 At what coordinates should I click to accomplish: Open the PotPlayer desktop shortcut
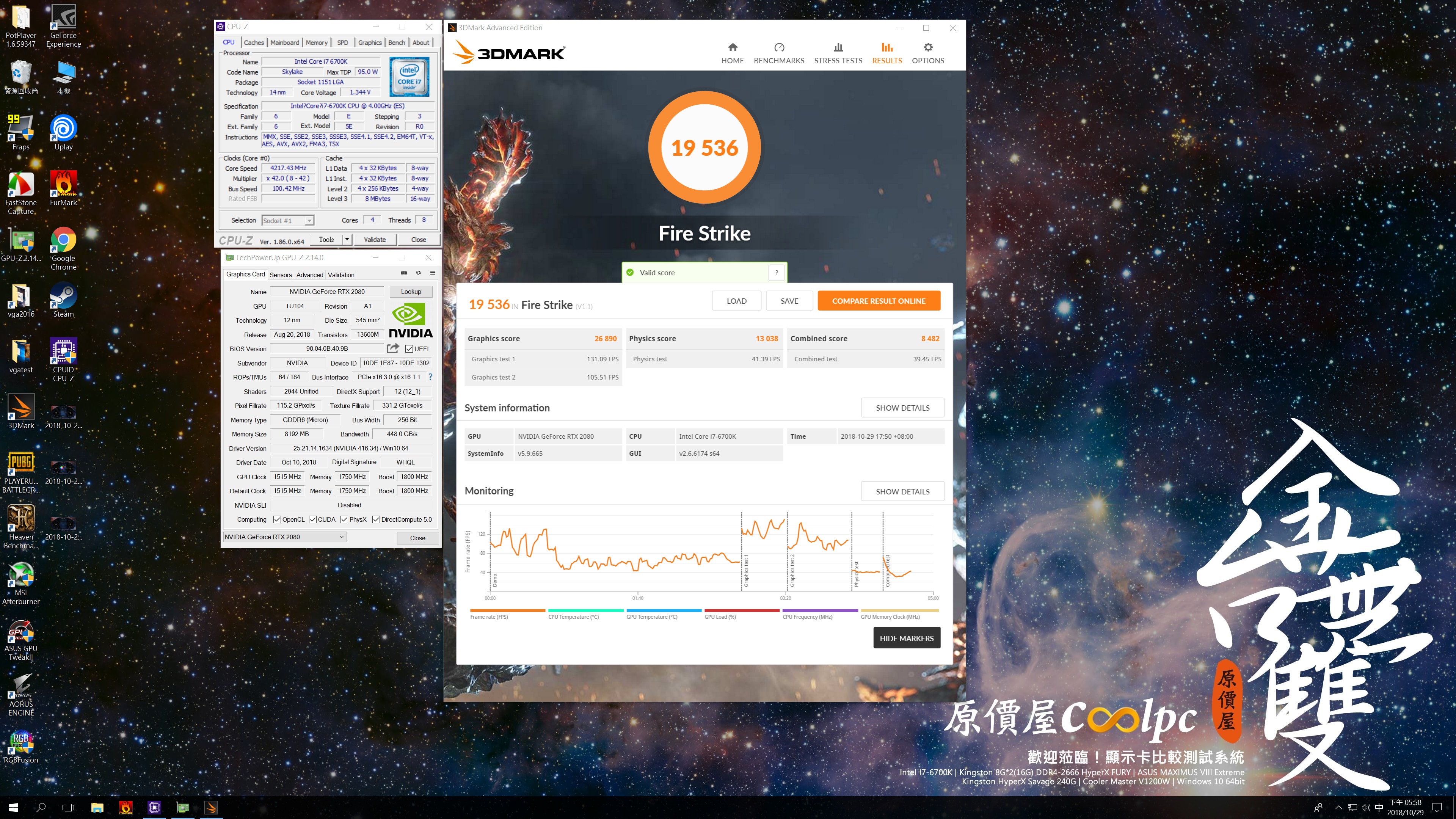[21, 25]
